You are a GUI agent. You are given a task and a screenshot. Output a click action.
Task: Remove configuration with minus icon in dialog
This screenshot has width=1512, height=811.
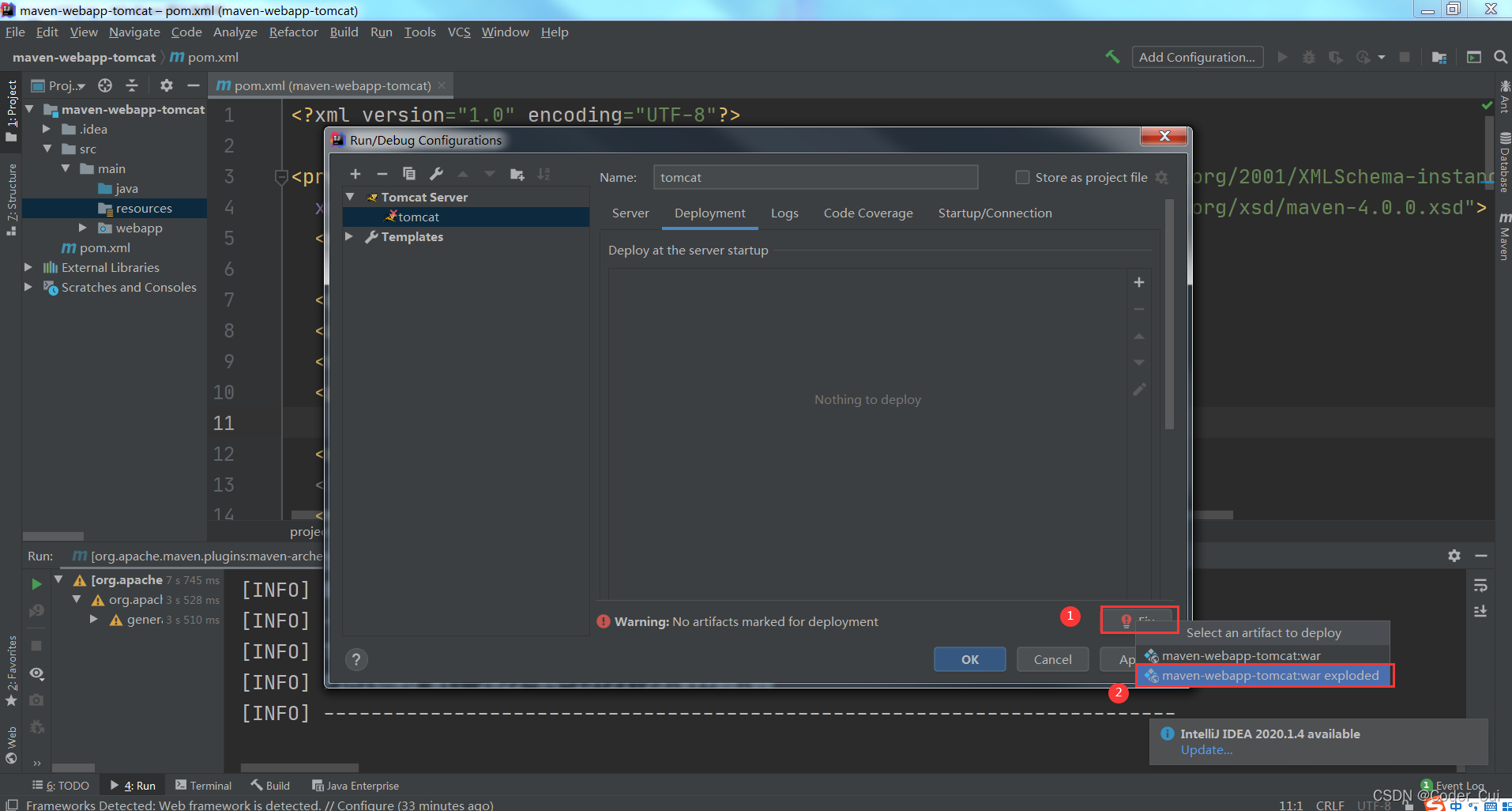(x=382, y=174)
